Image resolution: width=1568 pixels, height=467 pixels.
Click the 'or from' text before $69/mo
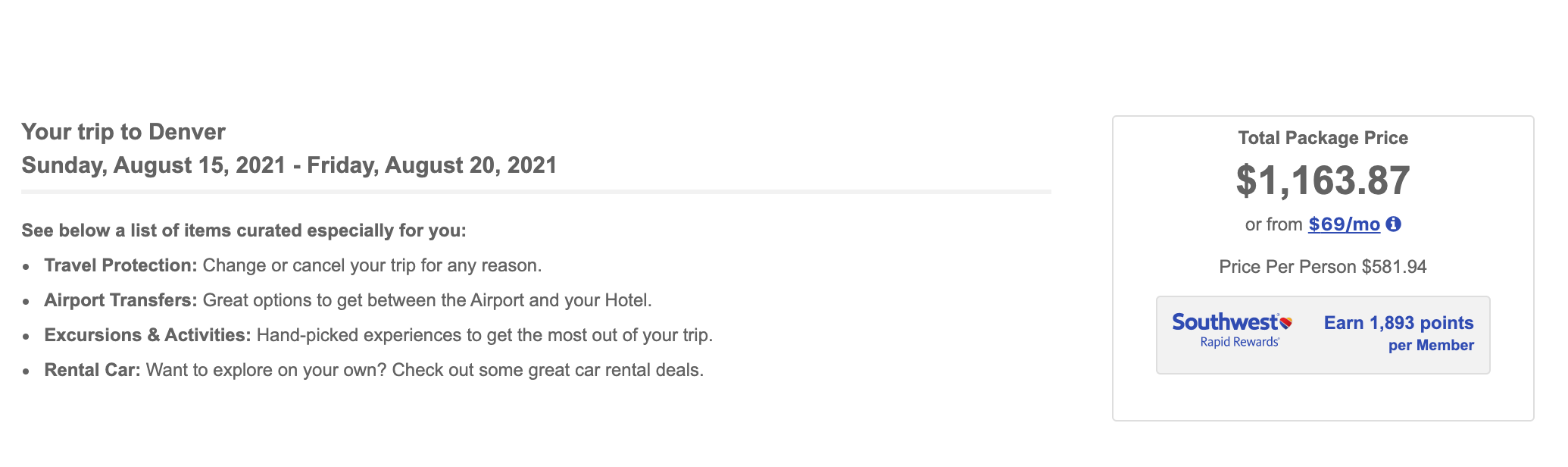pos(1273,224)
